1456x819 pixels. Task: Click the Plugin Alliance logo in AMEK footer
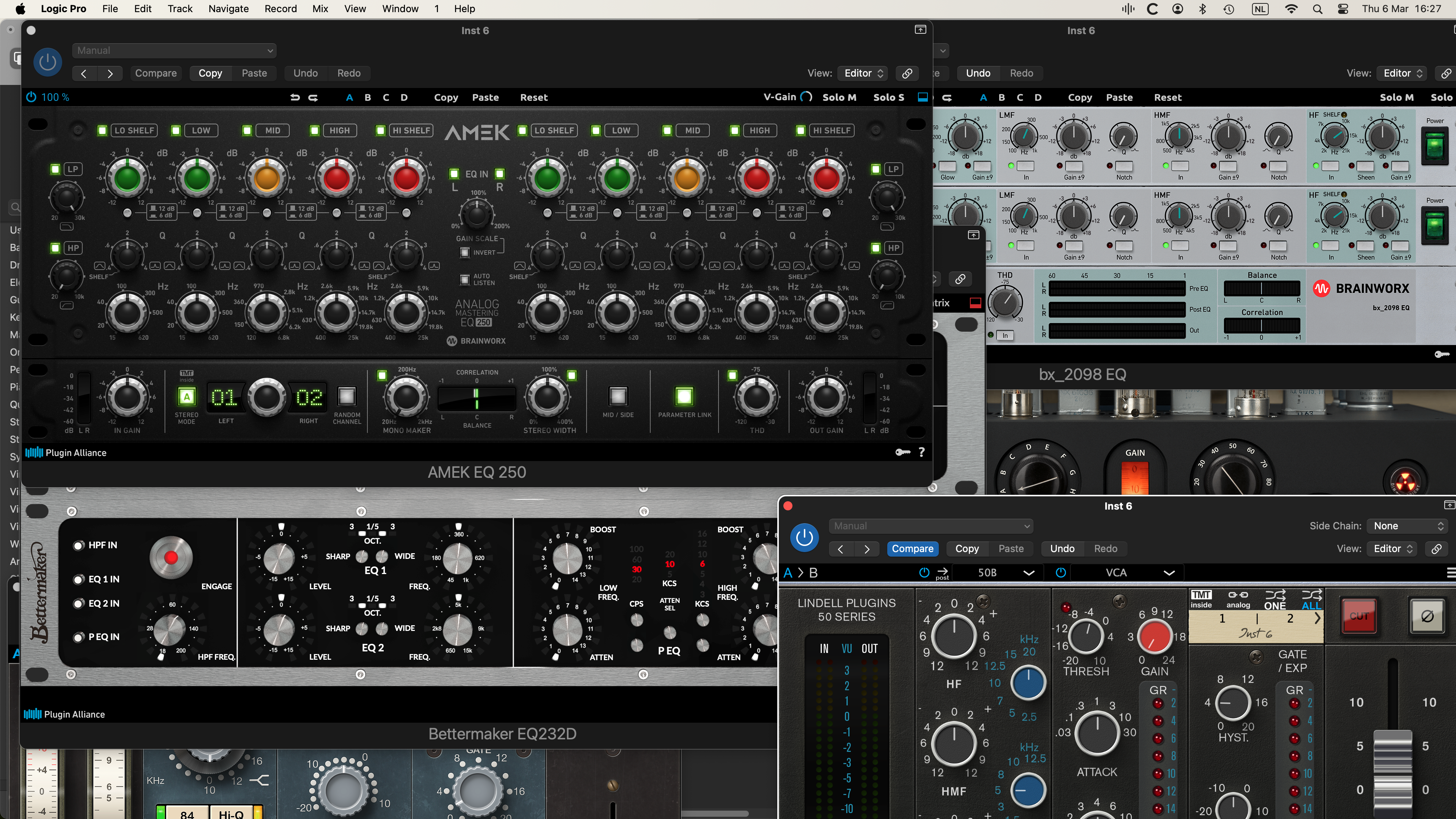[x=66, y=453]
